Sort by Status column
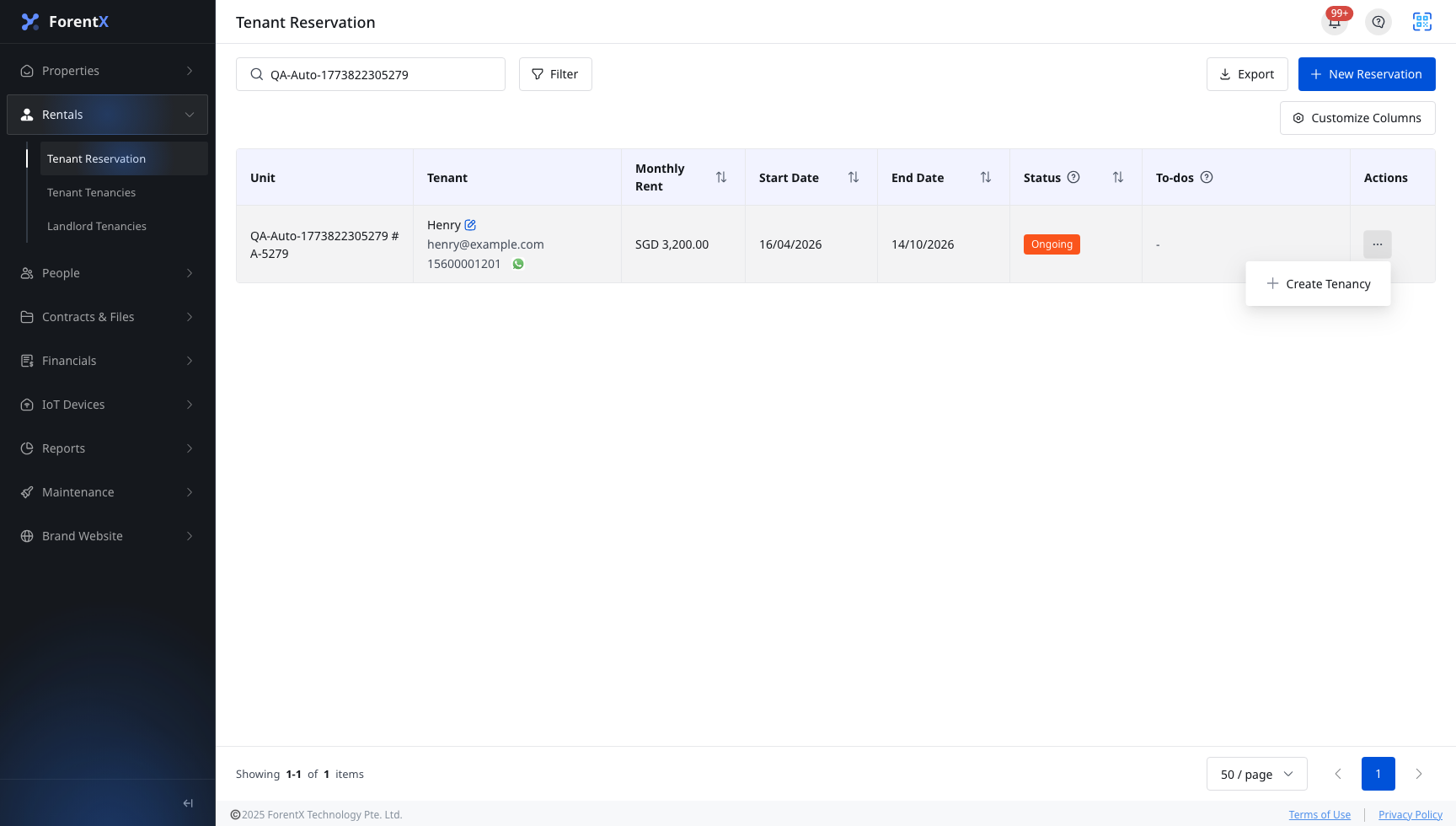Viewport: 1456px width, 826px height. [x=1118, y=177]
